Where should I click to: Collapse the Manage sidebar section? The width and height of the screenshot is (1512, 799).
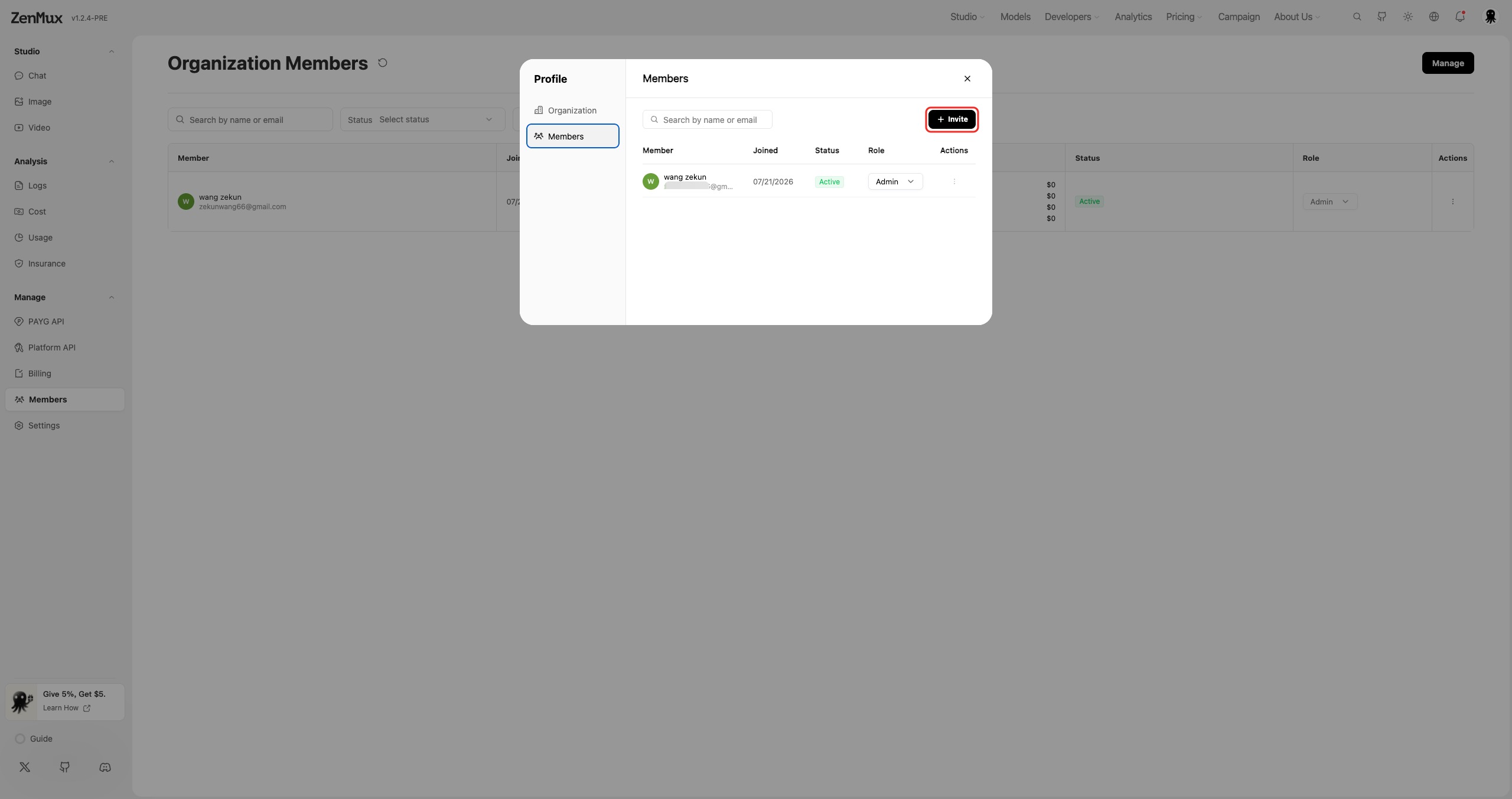click(112, 297)
